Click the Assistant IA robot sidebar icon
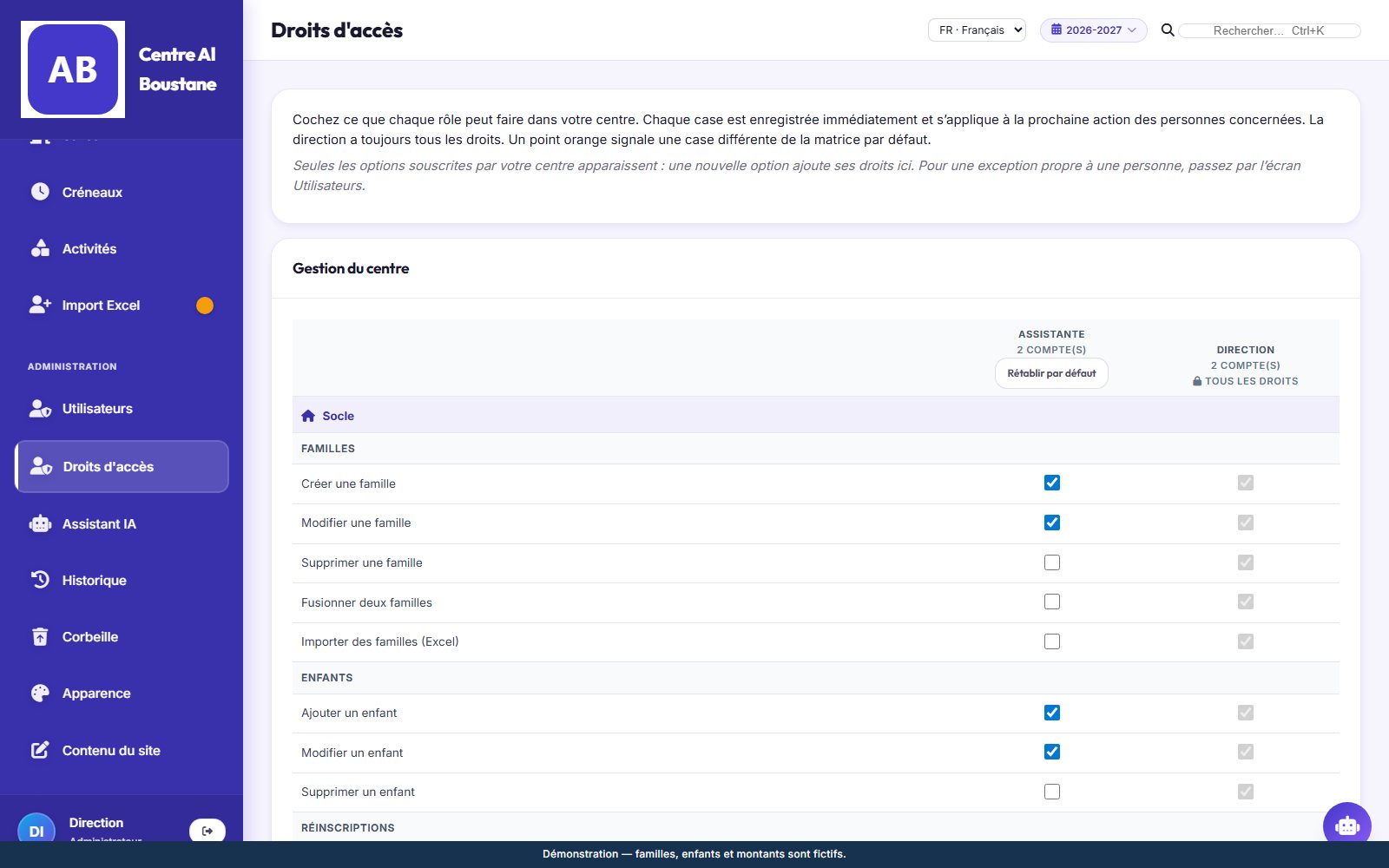The image size is (1389, 868). click(x=40, y=523)
